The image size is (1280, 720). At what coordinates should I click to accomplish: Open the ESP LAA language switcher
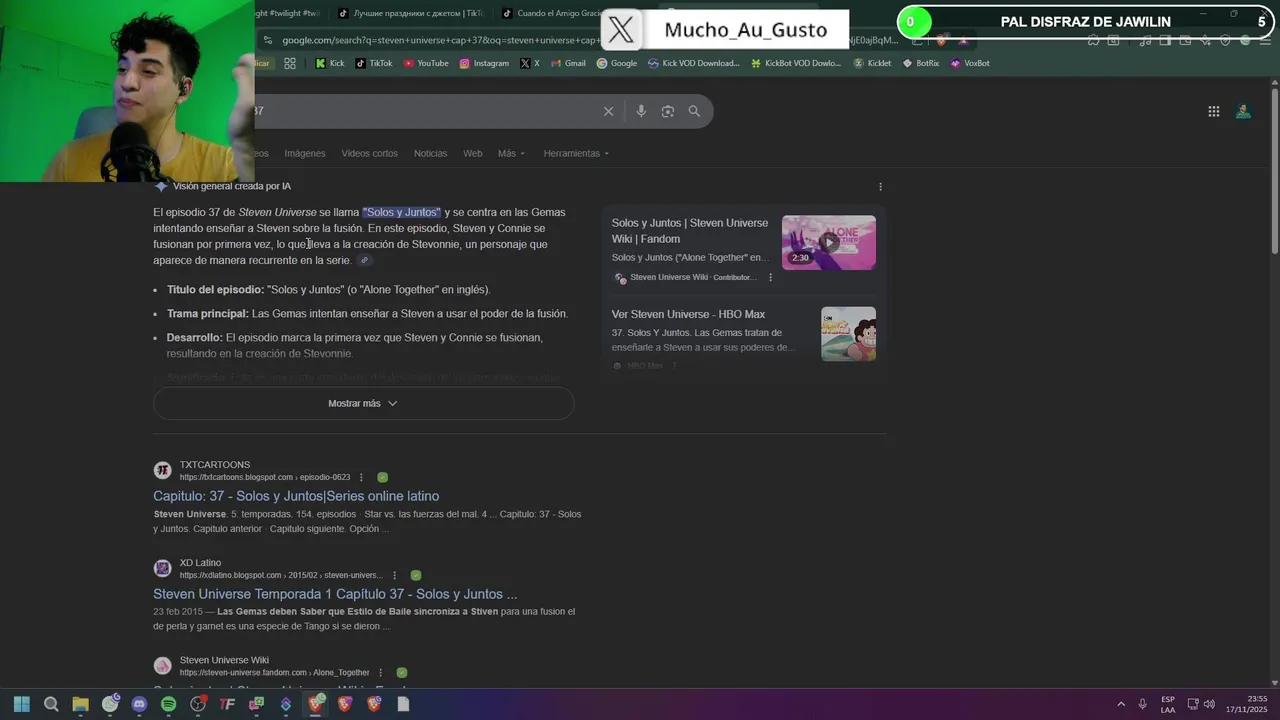pos(1168,704)
